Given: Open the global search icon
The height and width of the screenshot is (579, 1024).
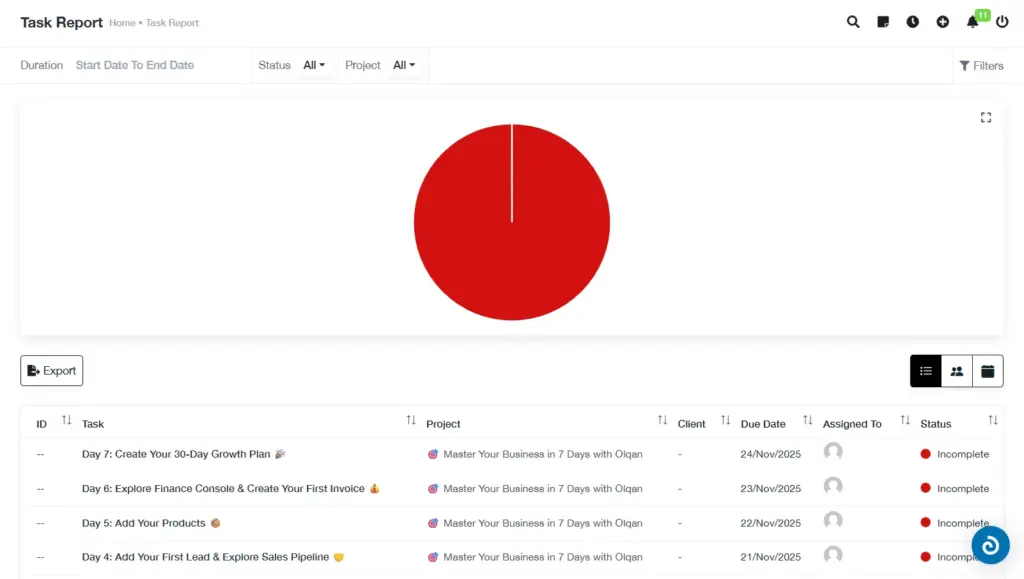Looking at the screenshot, I should [853, 21].
